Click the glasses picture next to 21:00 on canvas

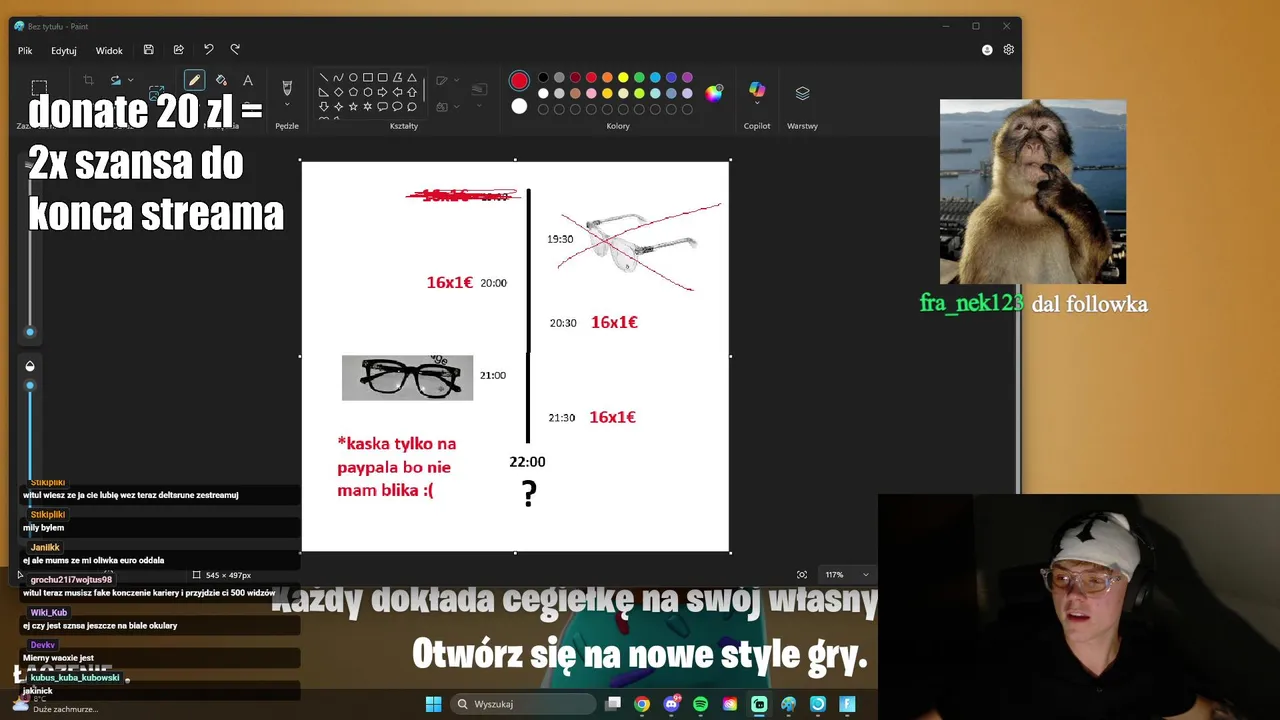coord(408,377)
